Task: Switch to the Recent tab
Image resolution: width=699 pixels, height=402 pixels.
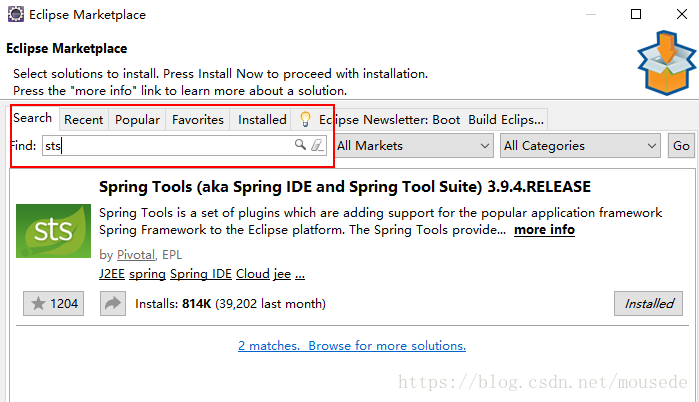Action: 84,120
